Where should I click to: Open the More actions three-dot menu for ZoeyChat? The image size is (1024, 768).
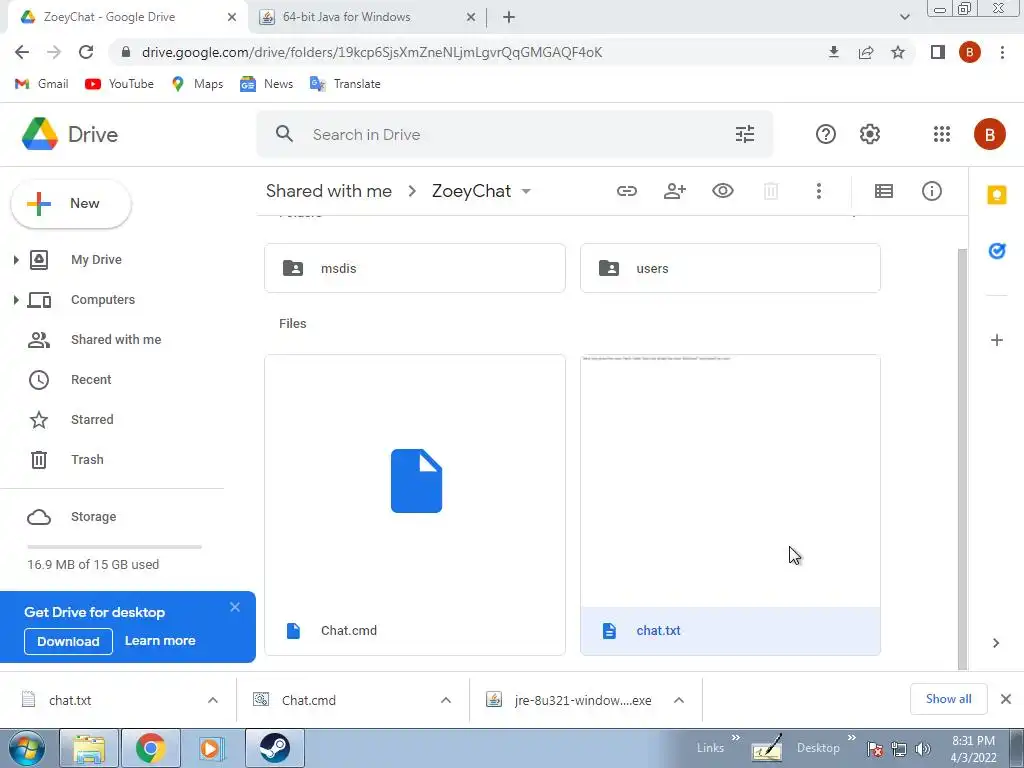[x=818, y=191]
